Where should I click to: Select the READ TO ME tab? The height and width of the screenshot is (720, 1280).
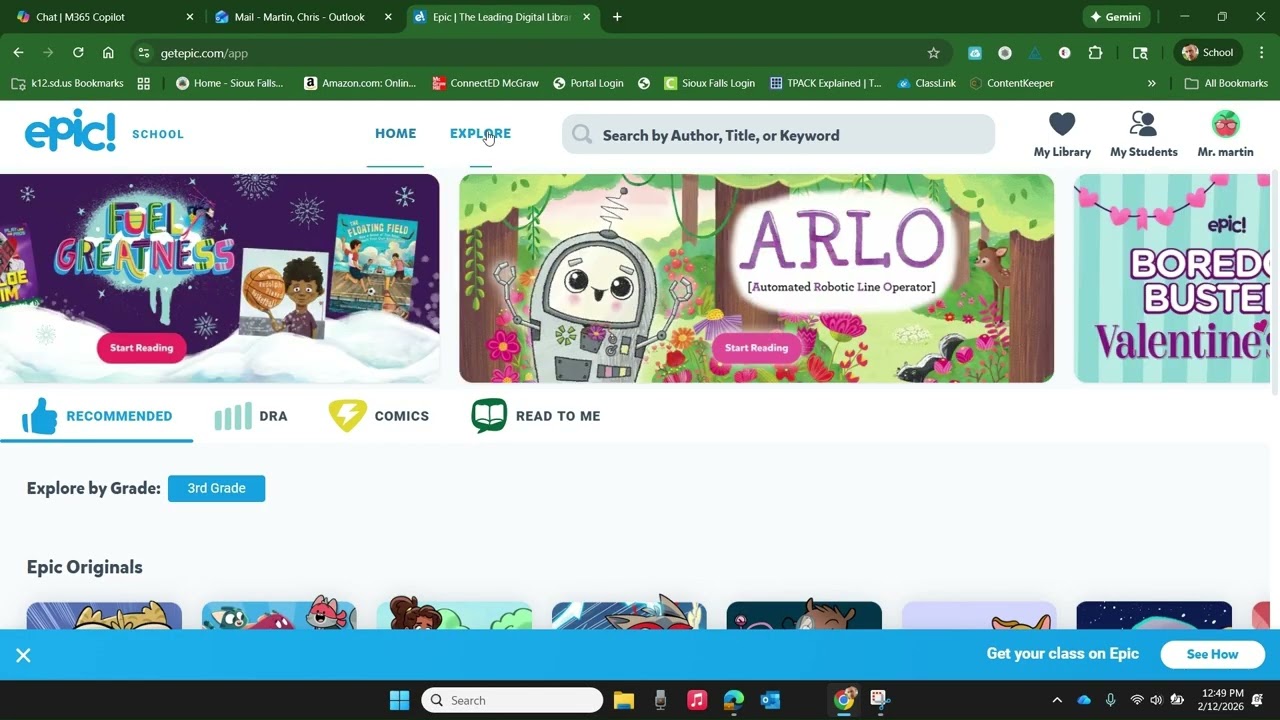point(536,416)
